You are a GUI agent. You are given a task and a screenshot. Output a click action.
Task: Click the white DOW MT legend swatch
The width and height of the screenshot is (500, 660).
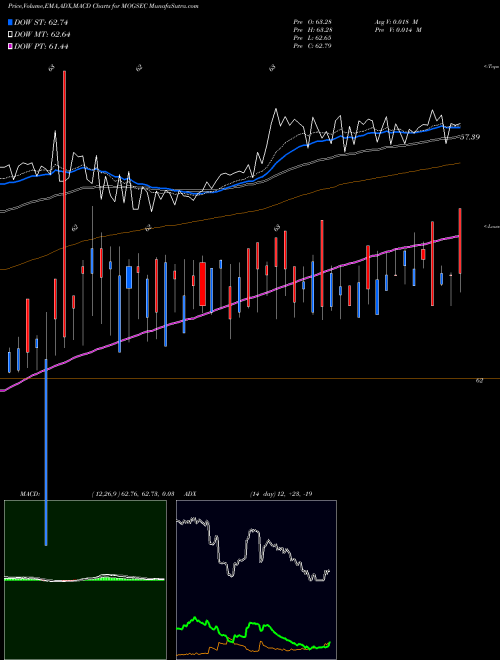(x=10, y=35)
